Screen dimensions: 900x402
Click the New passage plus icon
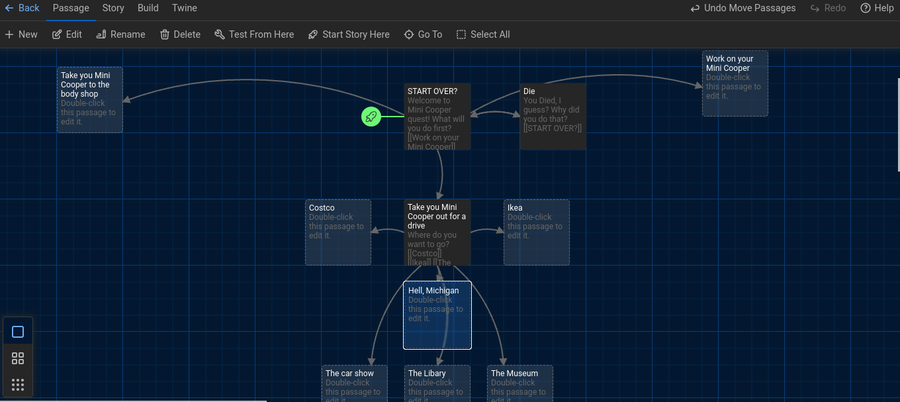[x=10, y=34]
